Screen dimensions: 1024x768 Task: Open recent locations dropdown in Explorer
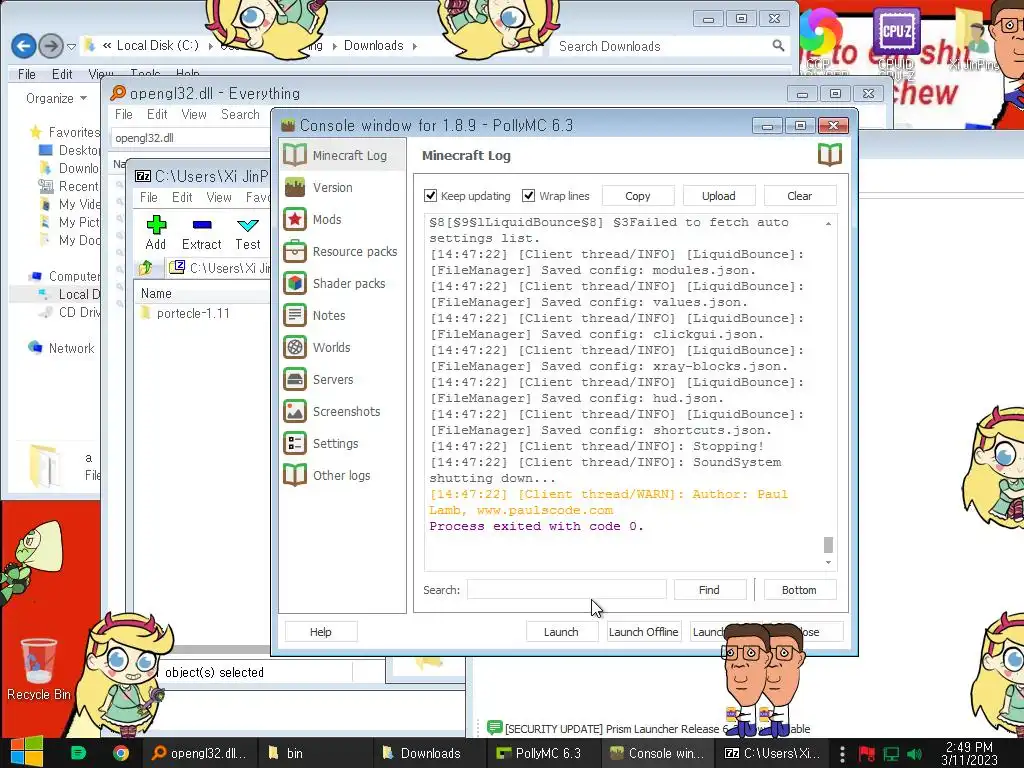tap(71, 46)
